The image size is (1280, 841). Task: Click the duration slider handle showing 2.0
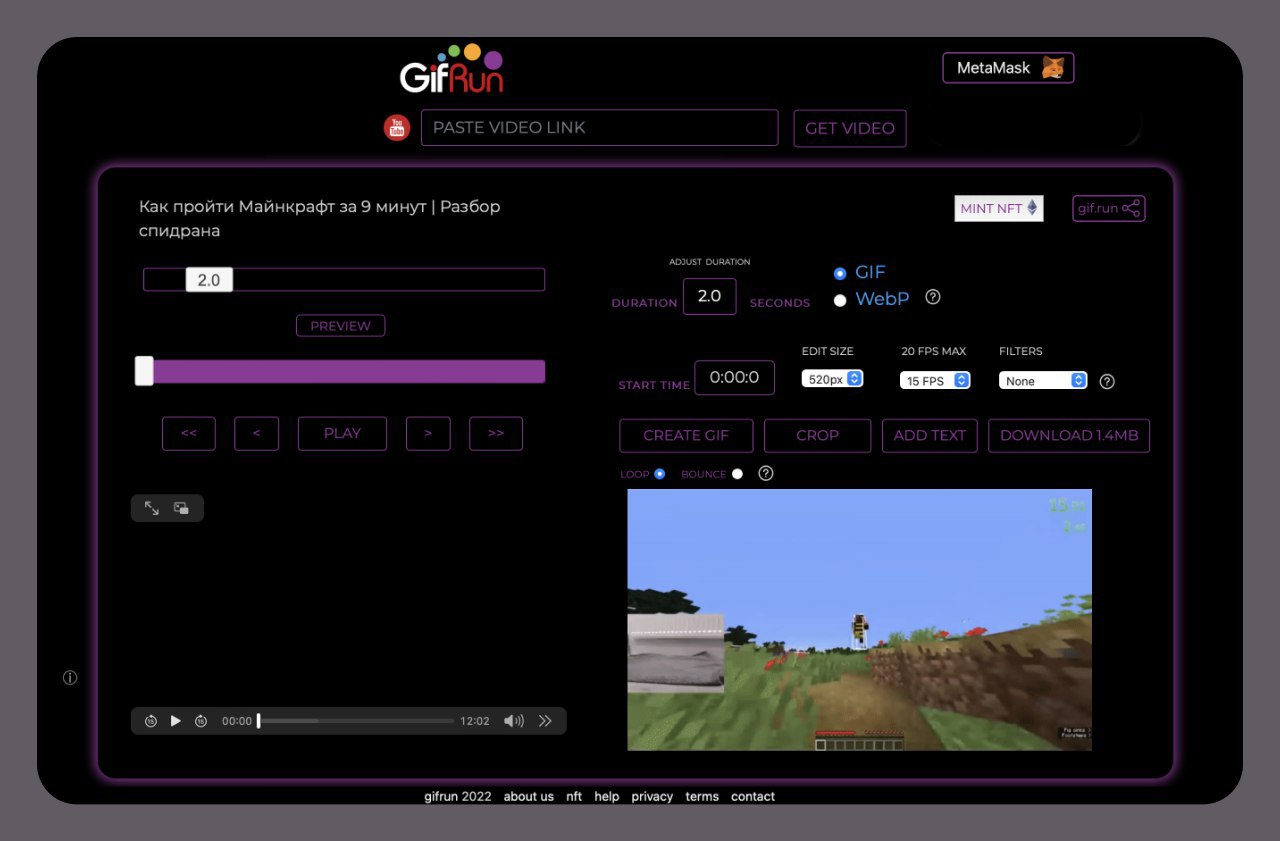(x=209, y=280)
